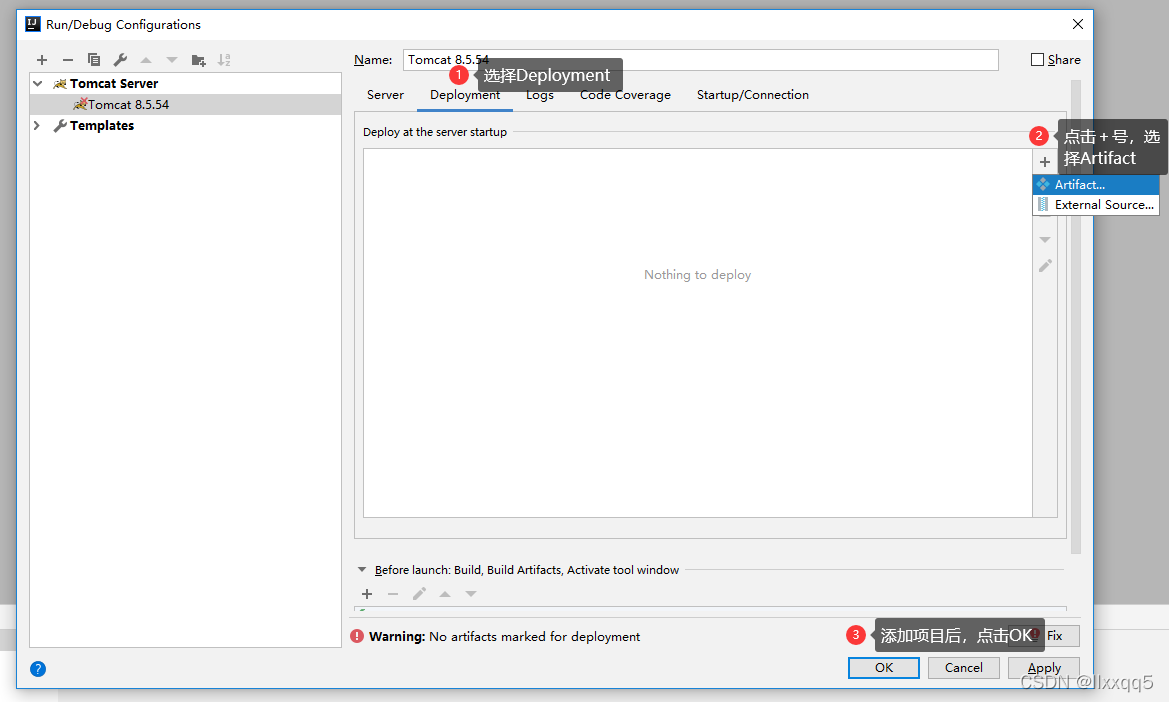Remove before launch task minus icon
This screenshot has width=1169, height=702.
[393, 594]
